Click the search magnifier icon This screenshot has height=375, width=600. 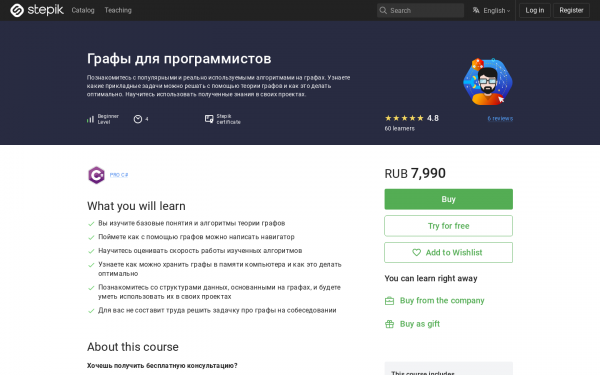coord(383,10)
